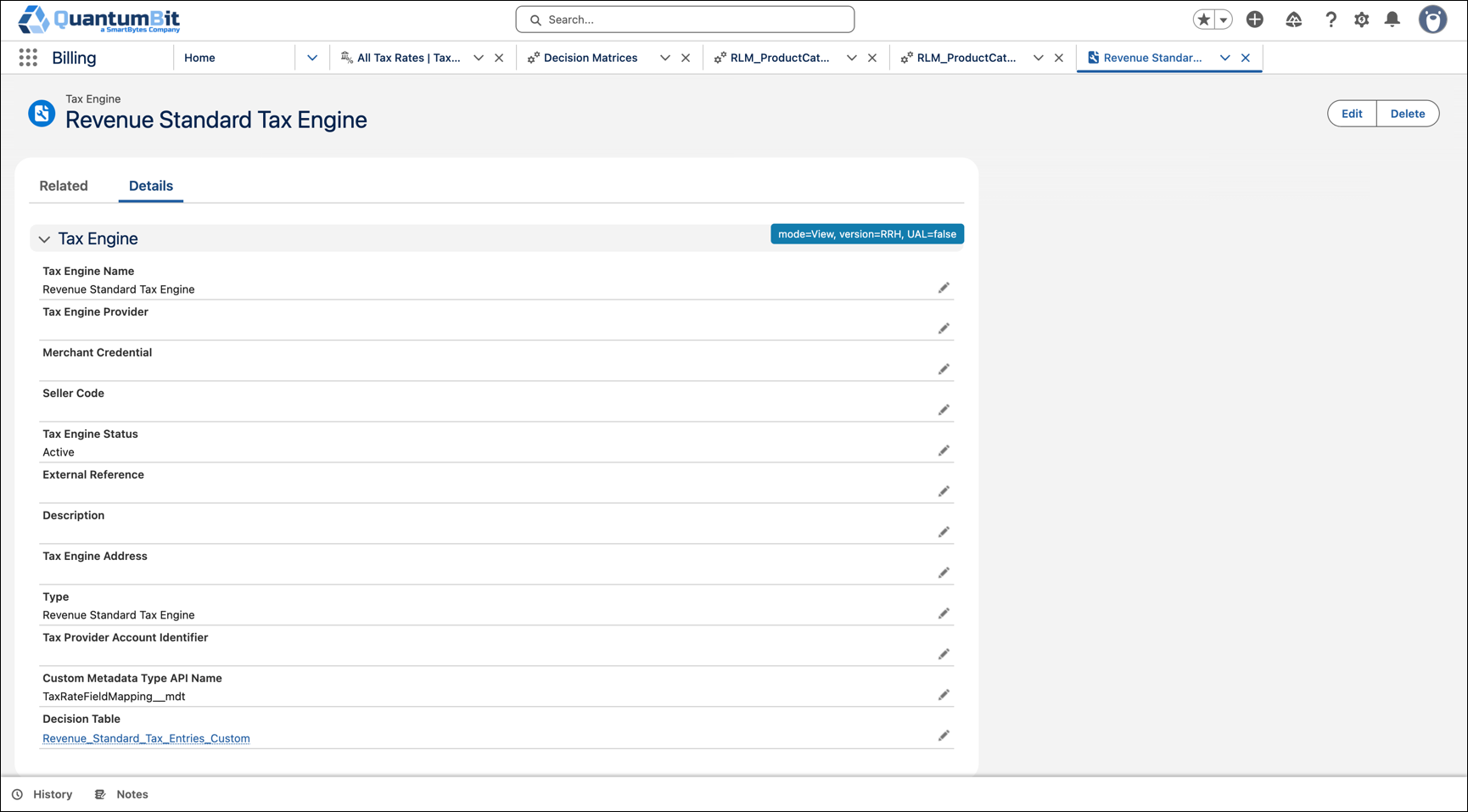Screen dimensions: 1468x812
Task: Click the QuantumBit logo
Action: pos(99,20)
